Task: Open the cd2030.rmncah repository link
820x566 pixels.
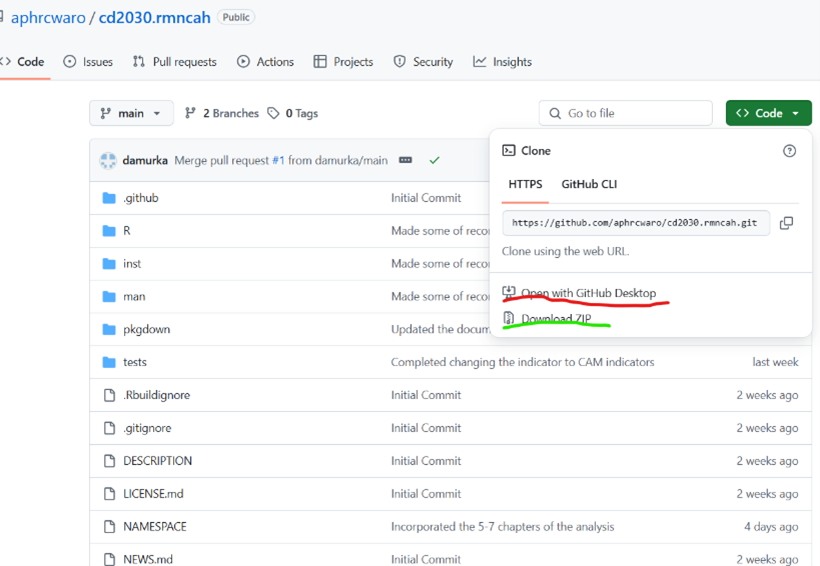Action: click(154, 18)
